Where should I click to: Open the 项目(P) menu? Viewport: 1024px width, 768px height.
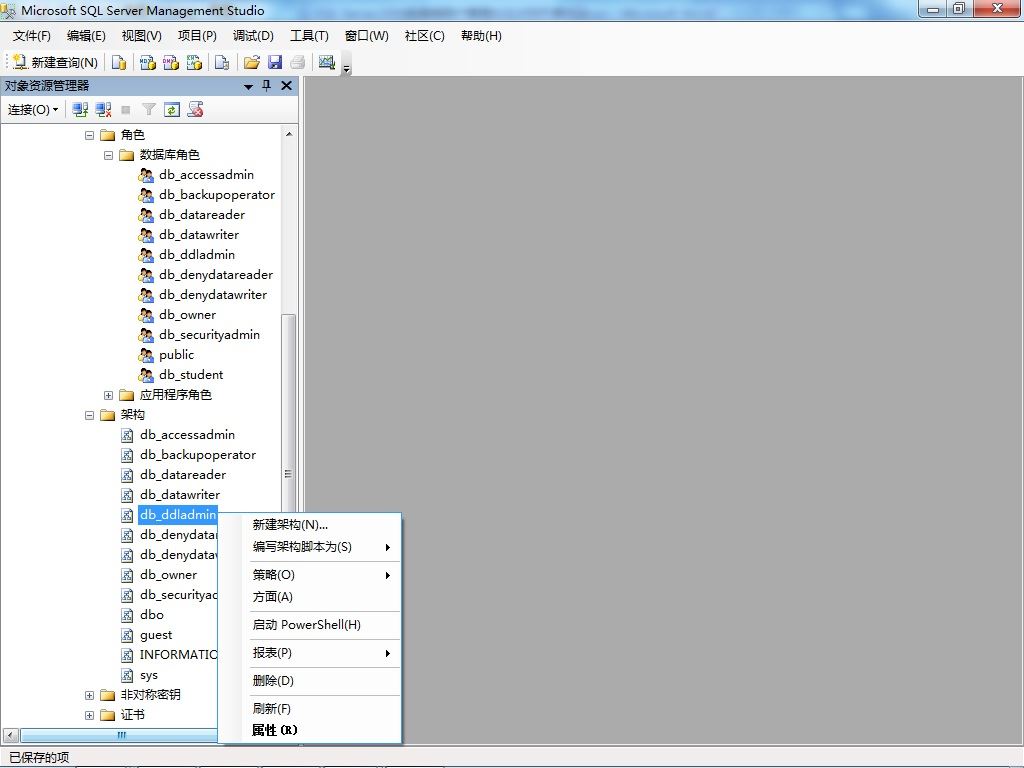[x=197, y=36]
